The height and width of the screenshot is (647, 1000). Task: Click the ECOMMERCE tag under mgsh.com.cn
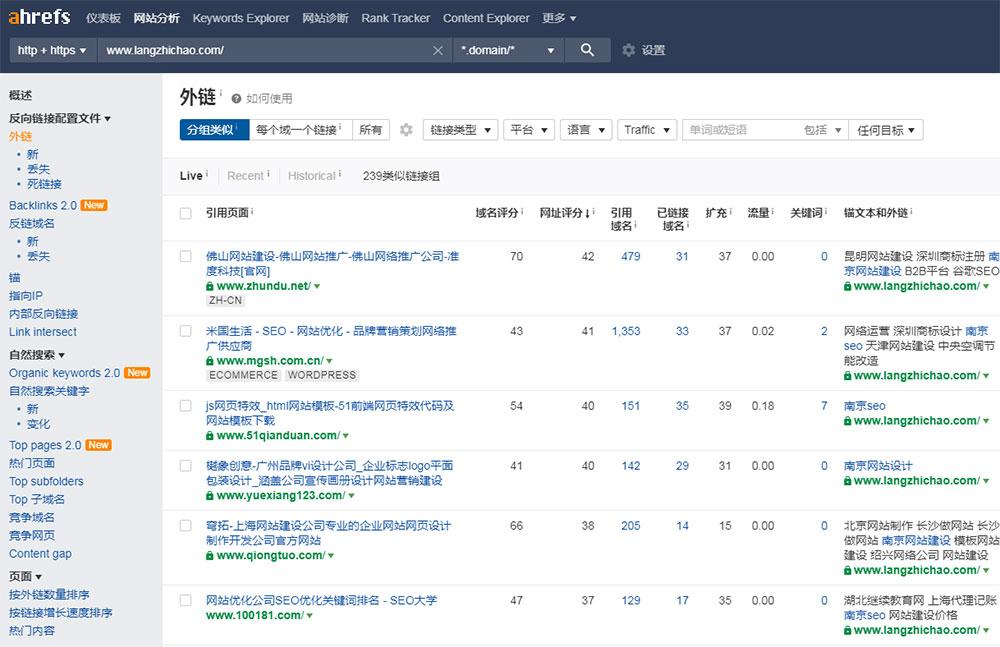click(244, 375)
